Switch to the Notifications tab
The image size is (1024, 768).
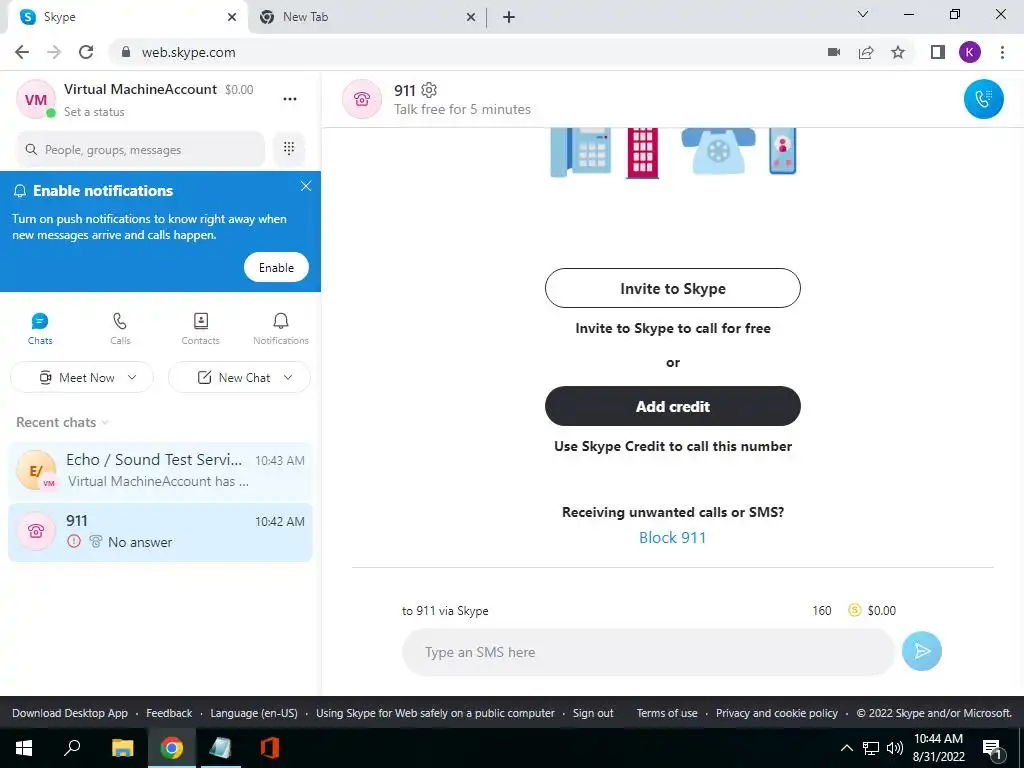[281, 328]
